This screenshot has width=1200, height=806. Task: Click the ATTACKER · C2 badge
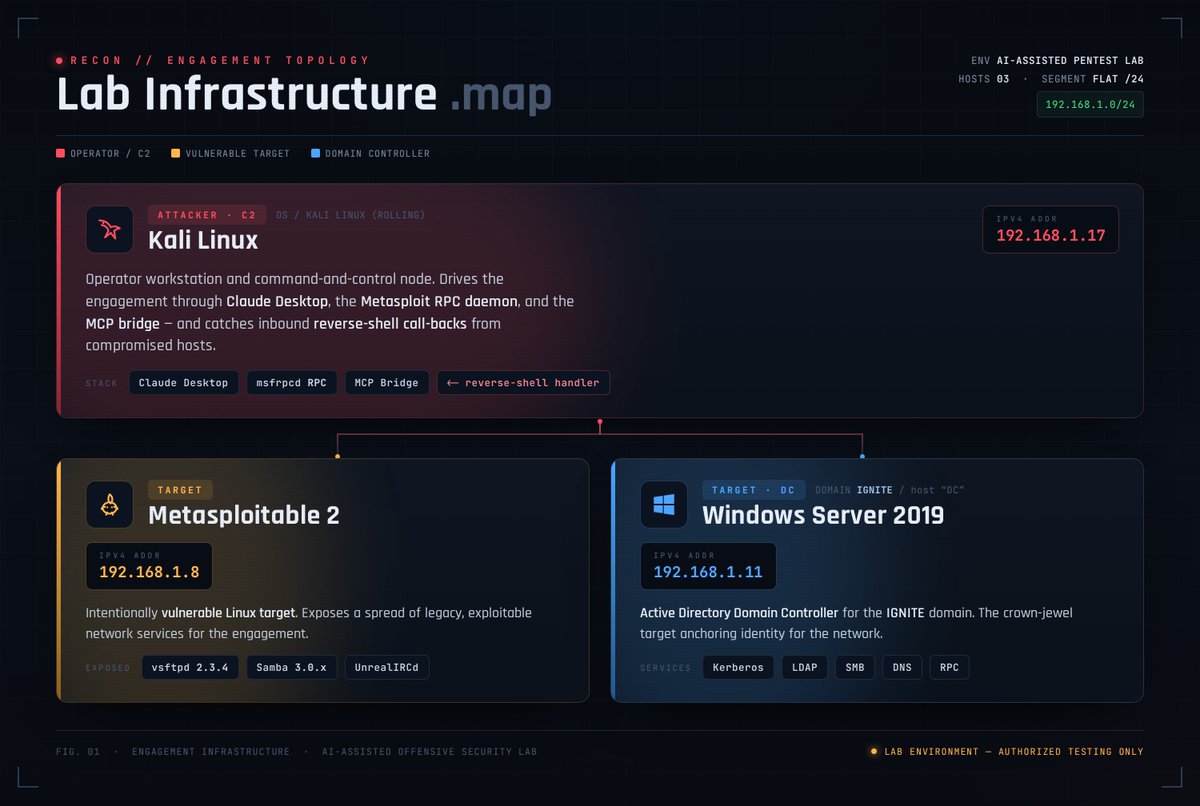click(x=207, y=214)
